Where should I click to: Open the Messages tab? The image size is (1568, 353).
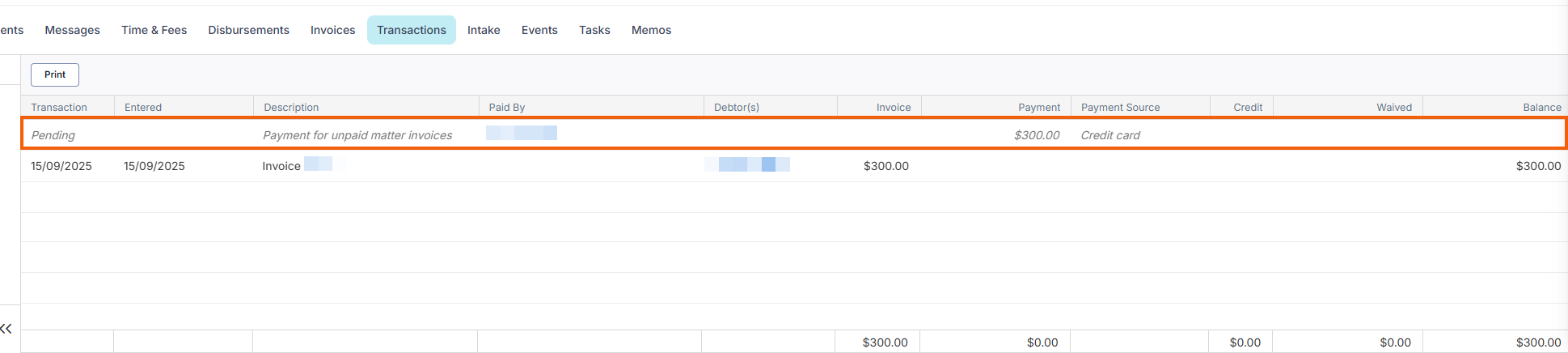pyautogui.click(x=72, y=30)
